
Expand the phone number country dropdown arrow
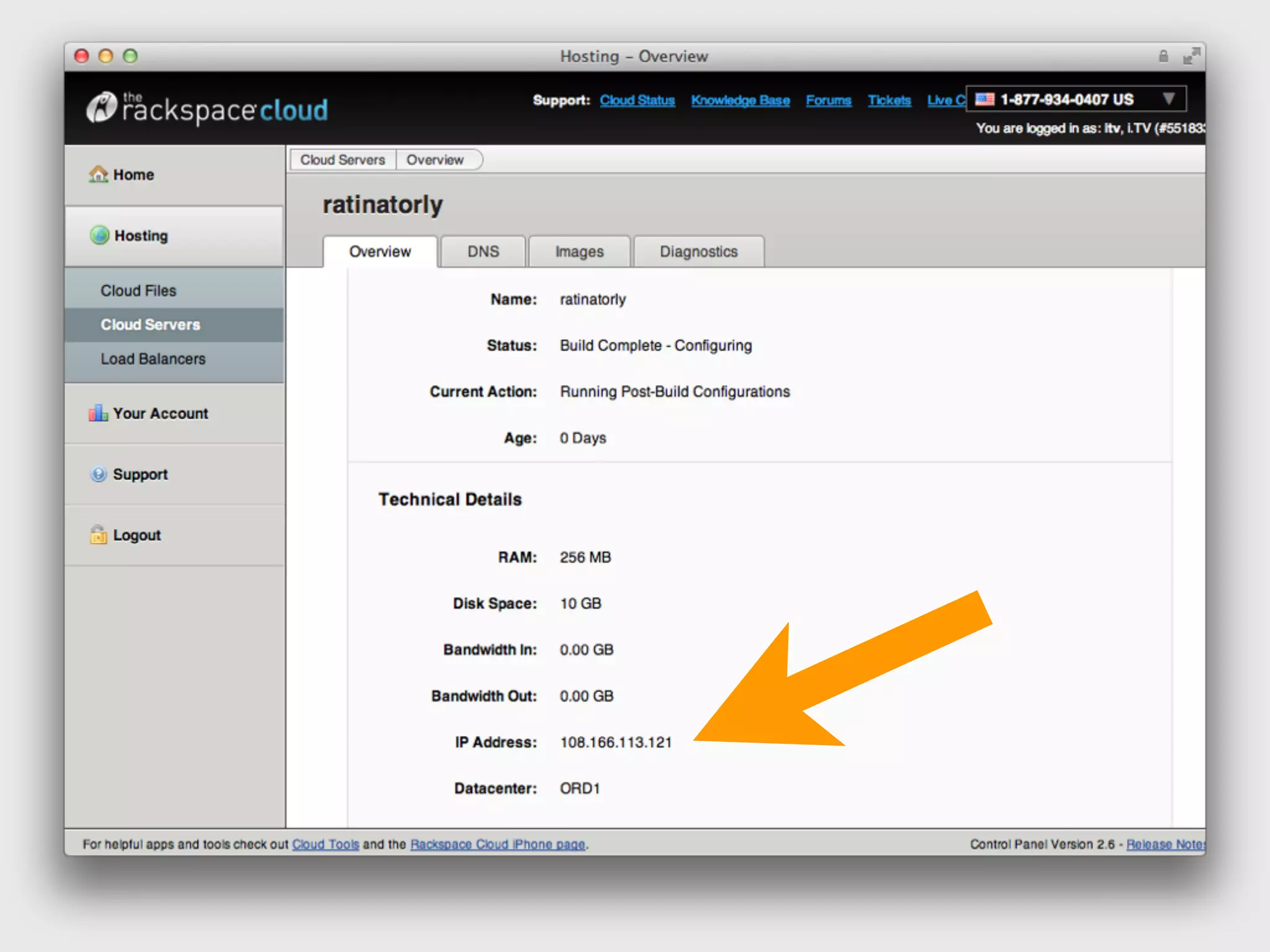click(1169, 99)
